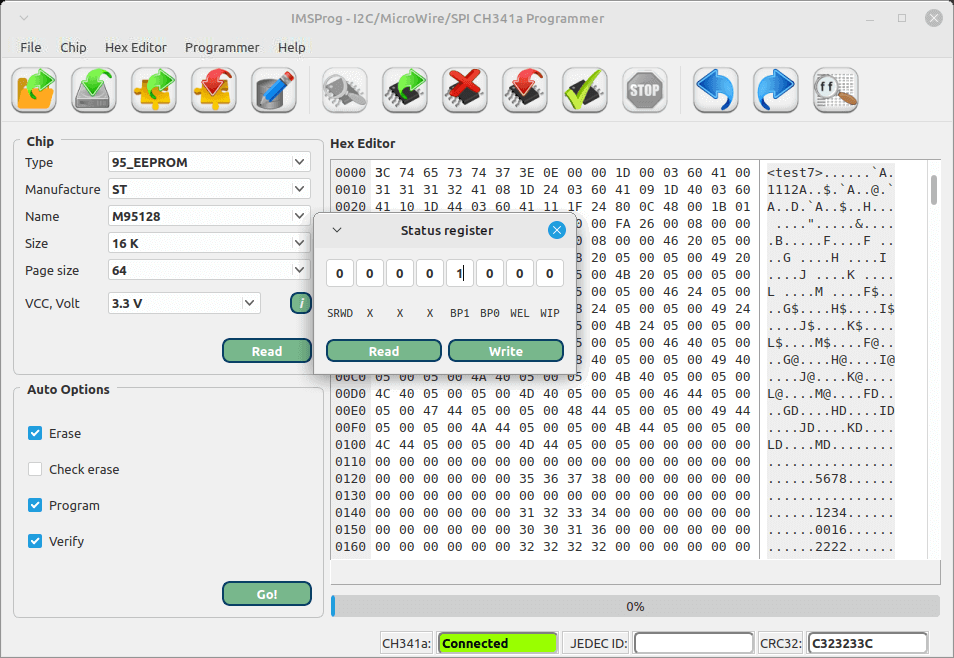954x658 pixels.
Task: Click the CRC32 field showing C323233C
Action: tap(867, 643)
